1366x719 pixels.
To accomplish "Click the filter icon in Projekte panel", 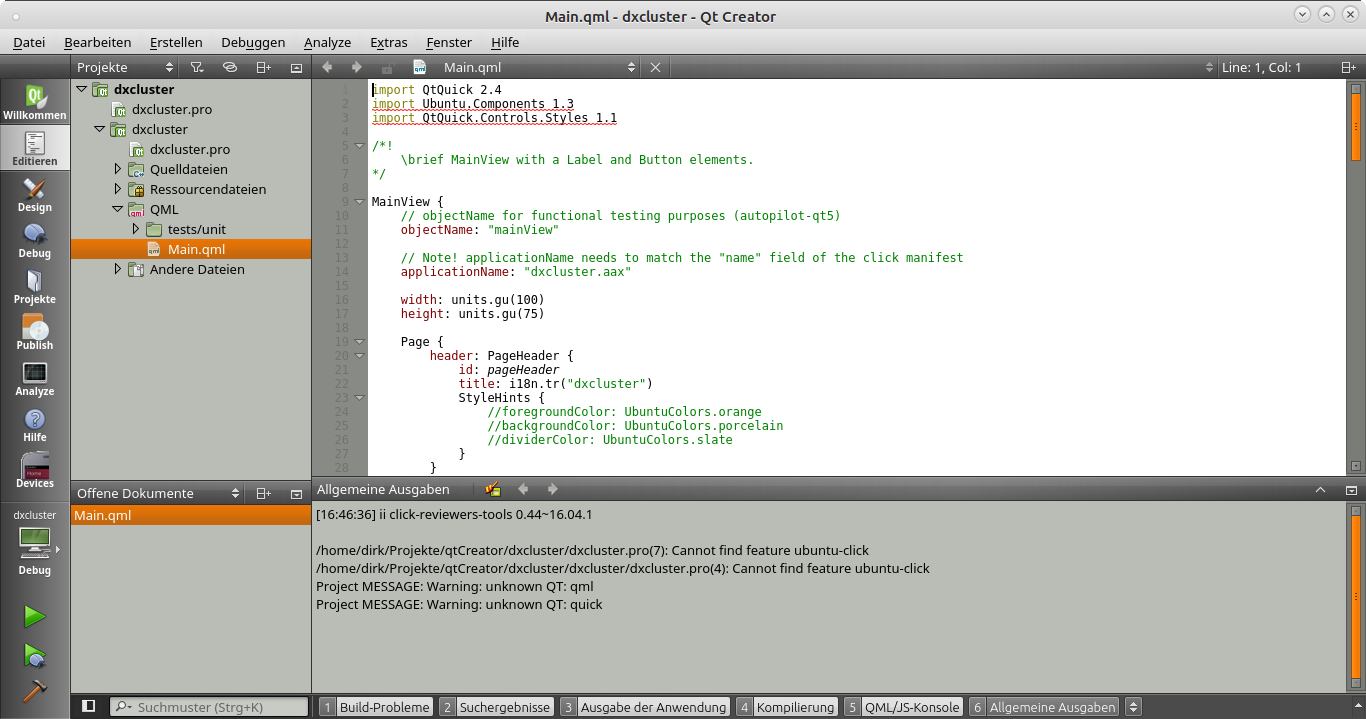I will tap(197, 67).
